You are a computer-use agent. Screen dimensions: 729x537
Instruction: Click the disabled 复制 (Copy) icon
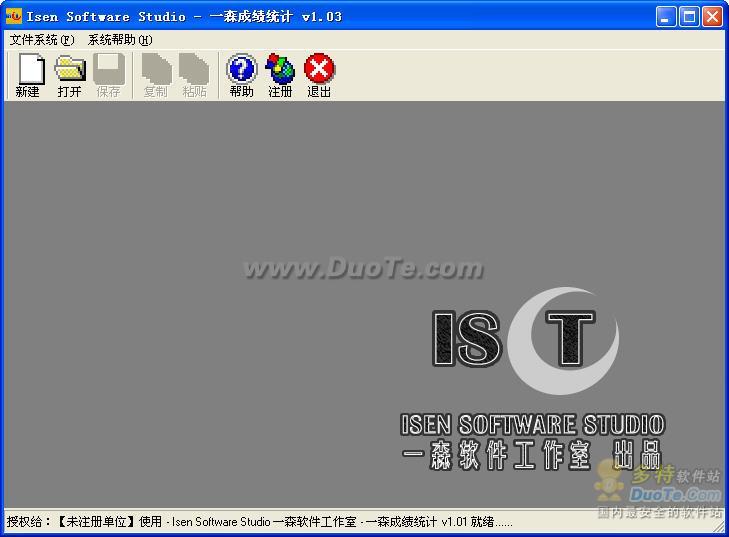pos(156,75)
